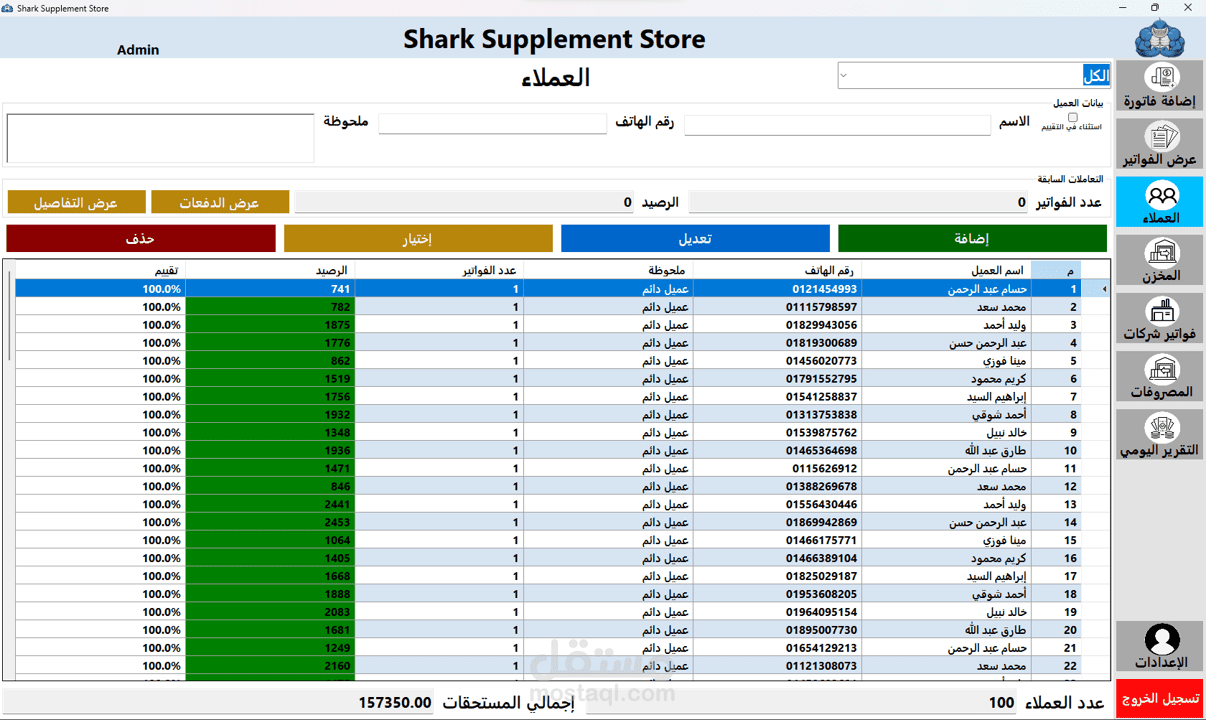
Task: Select customer وليد أحمد in row 13
Action: 946,505
